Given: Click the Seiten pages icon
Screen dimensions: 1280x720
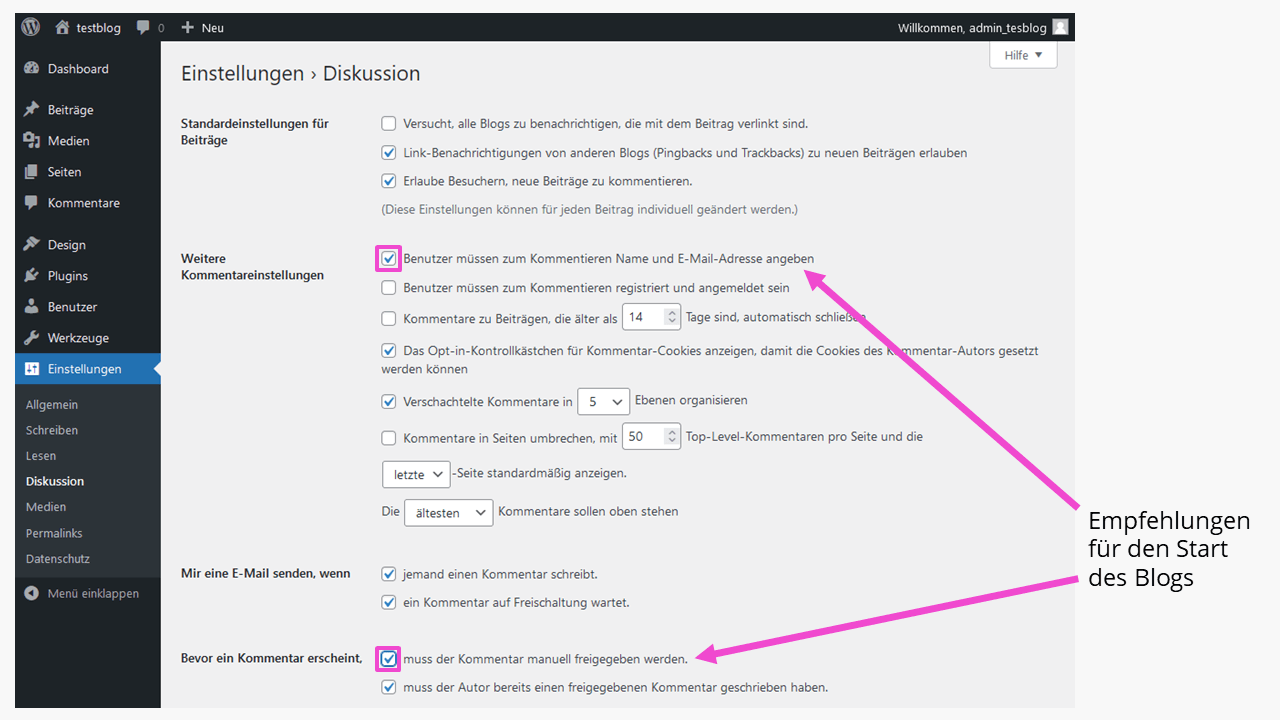Looking at the screenshot, I should tap(32, 172).
